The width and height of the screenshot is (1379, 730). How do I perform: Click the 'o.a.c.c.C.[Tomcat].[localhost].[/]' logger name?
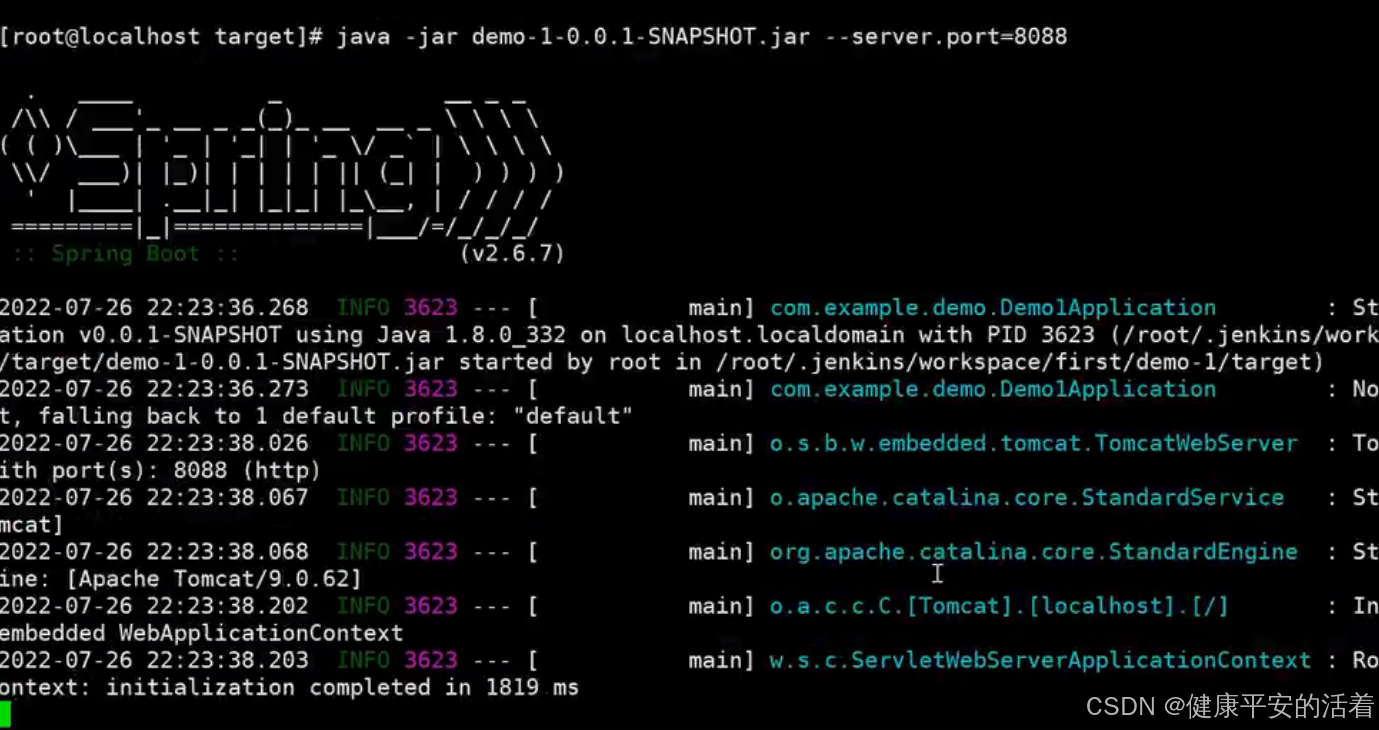(999, 605)
